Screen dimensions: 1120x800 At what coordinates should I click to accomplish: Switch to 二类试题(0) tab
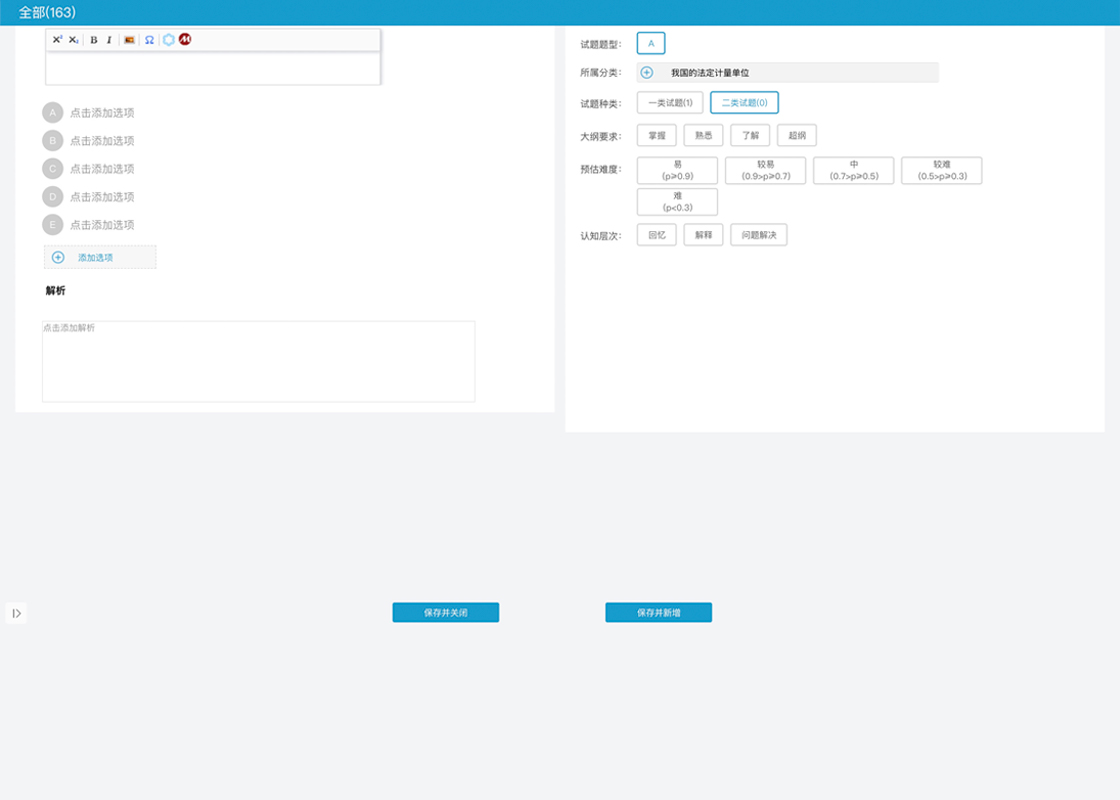tap(744, 103)
